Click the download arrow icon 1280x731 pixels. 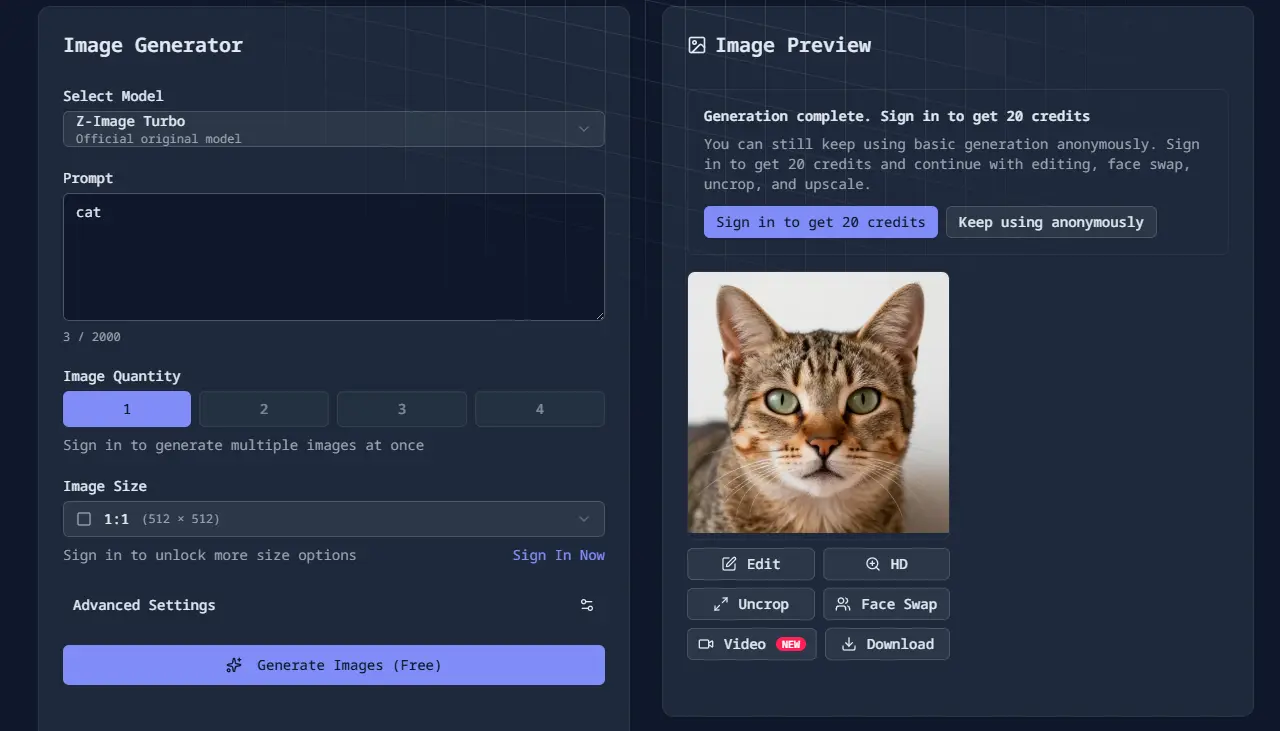[849, 644]
